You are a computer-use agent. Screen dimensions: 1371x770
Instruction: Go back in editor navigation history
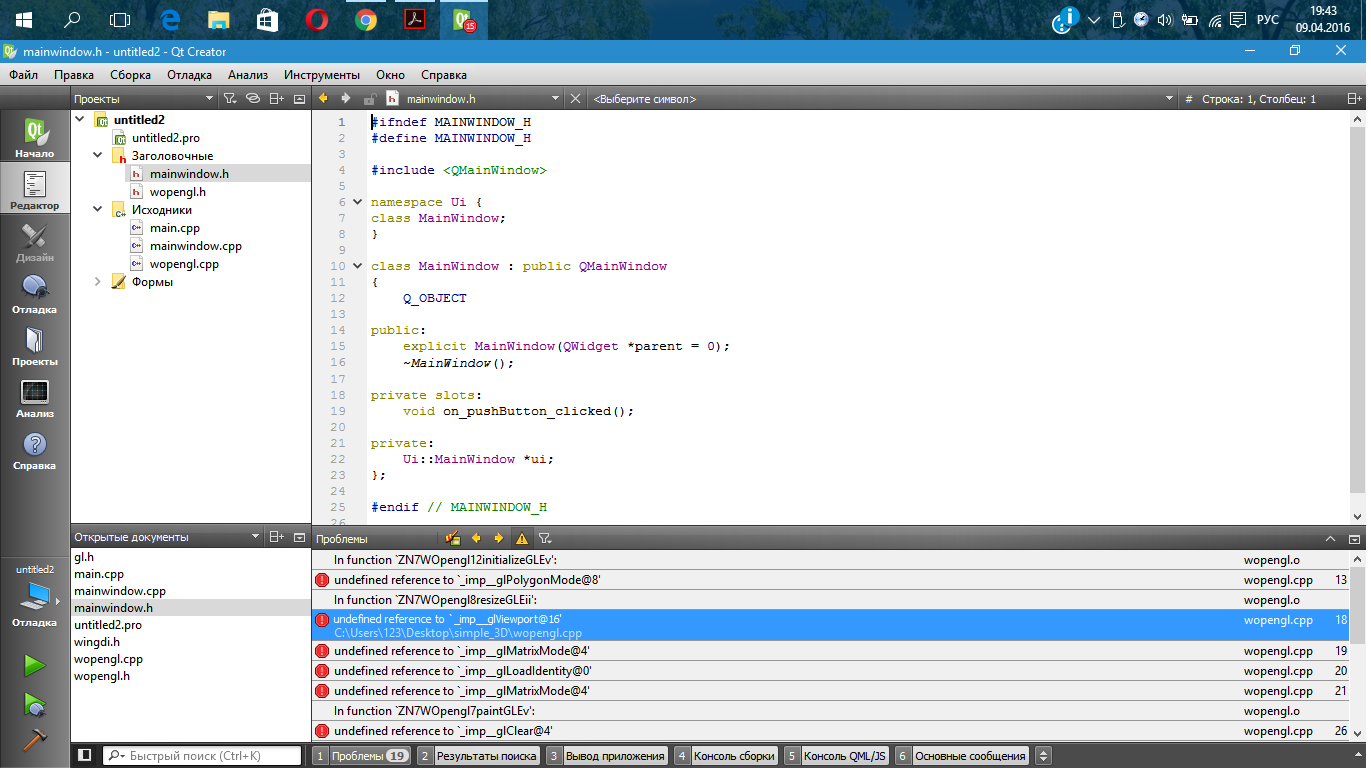point(324,99)
